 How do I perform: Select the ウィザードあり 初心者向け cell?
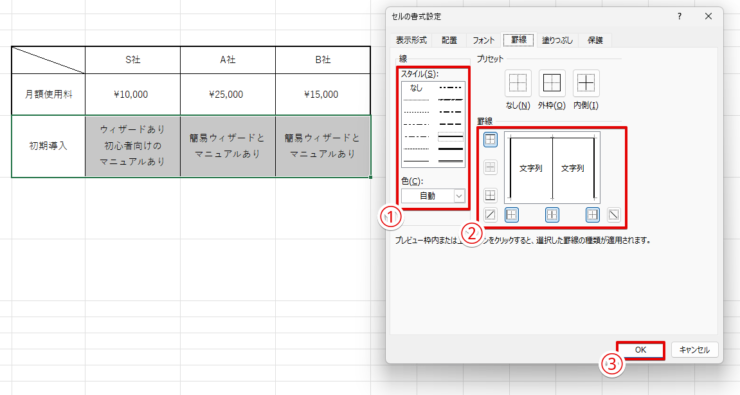coord(133,146)
